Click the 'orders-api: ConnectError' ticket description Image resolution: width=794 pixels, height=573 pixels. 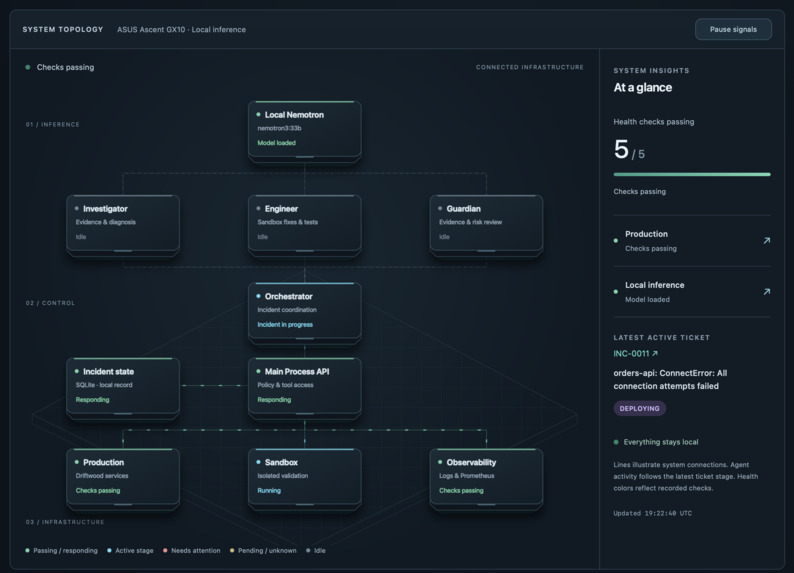click(670, 380)
